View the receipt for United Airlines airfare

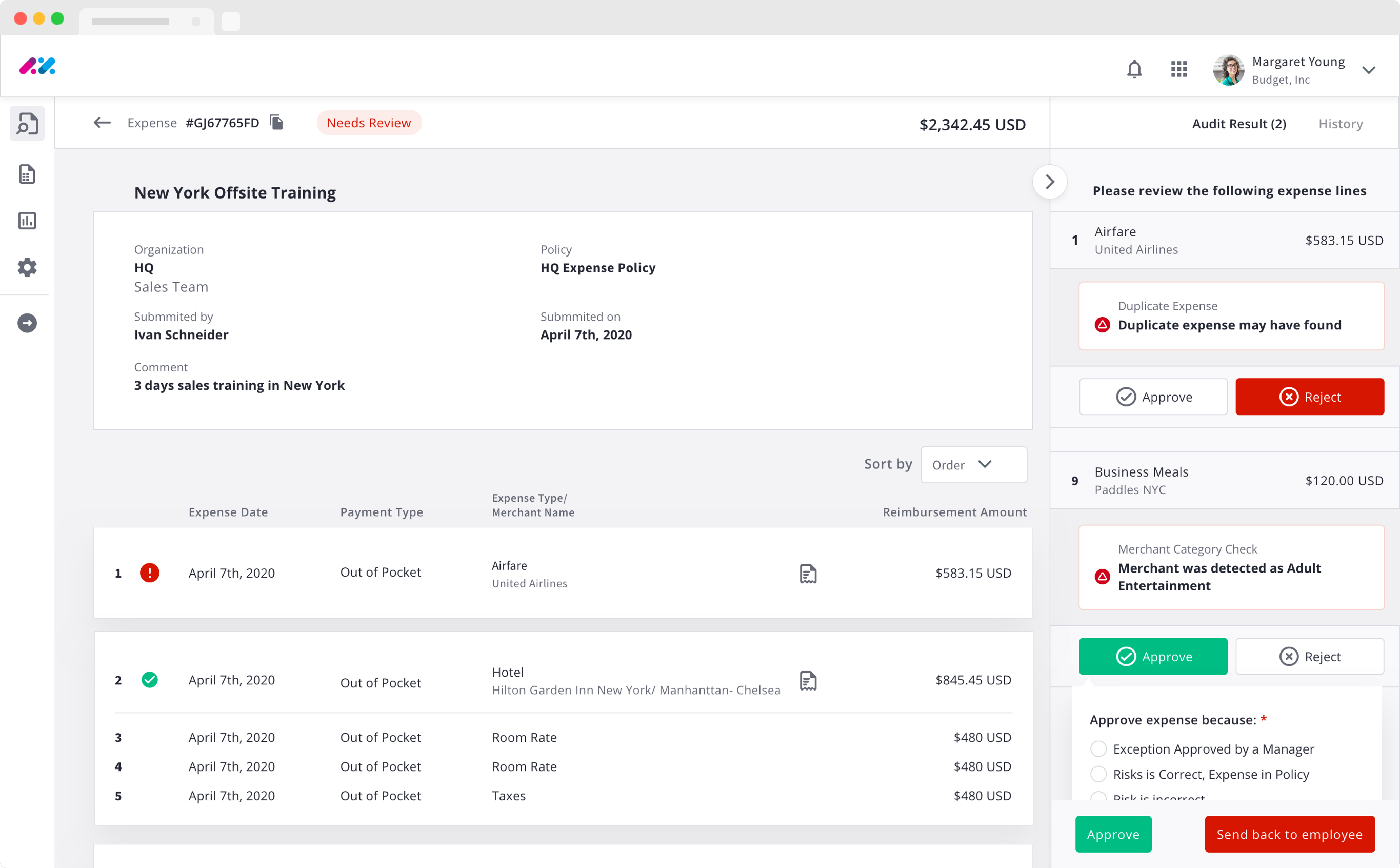(x=808, y=573)
